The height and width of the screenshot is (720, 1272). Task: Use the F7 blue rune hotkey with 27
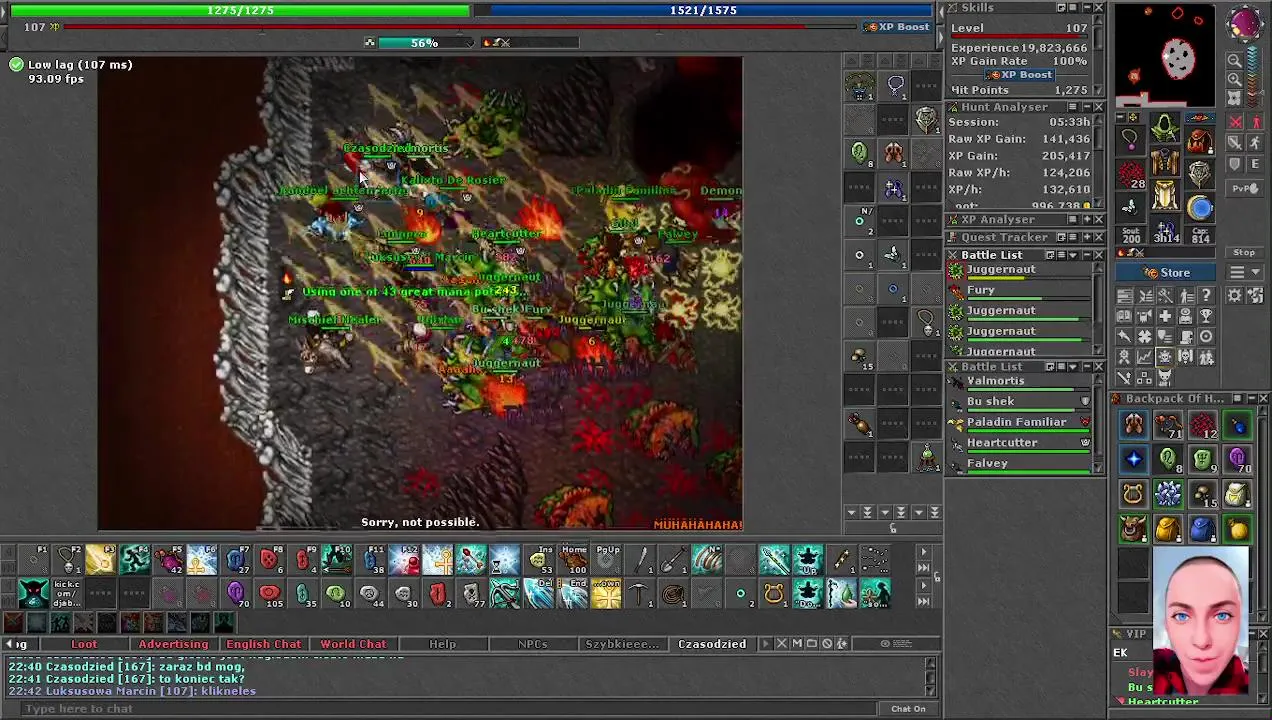point(235,558)
